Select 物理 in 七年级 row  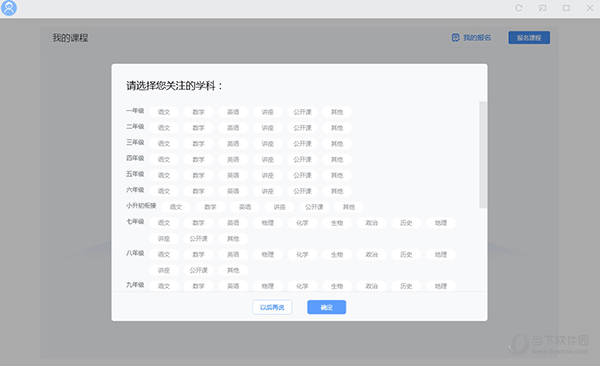pos(267,223)
